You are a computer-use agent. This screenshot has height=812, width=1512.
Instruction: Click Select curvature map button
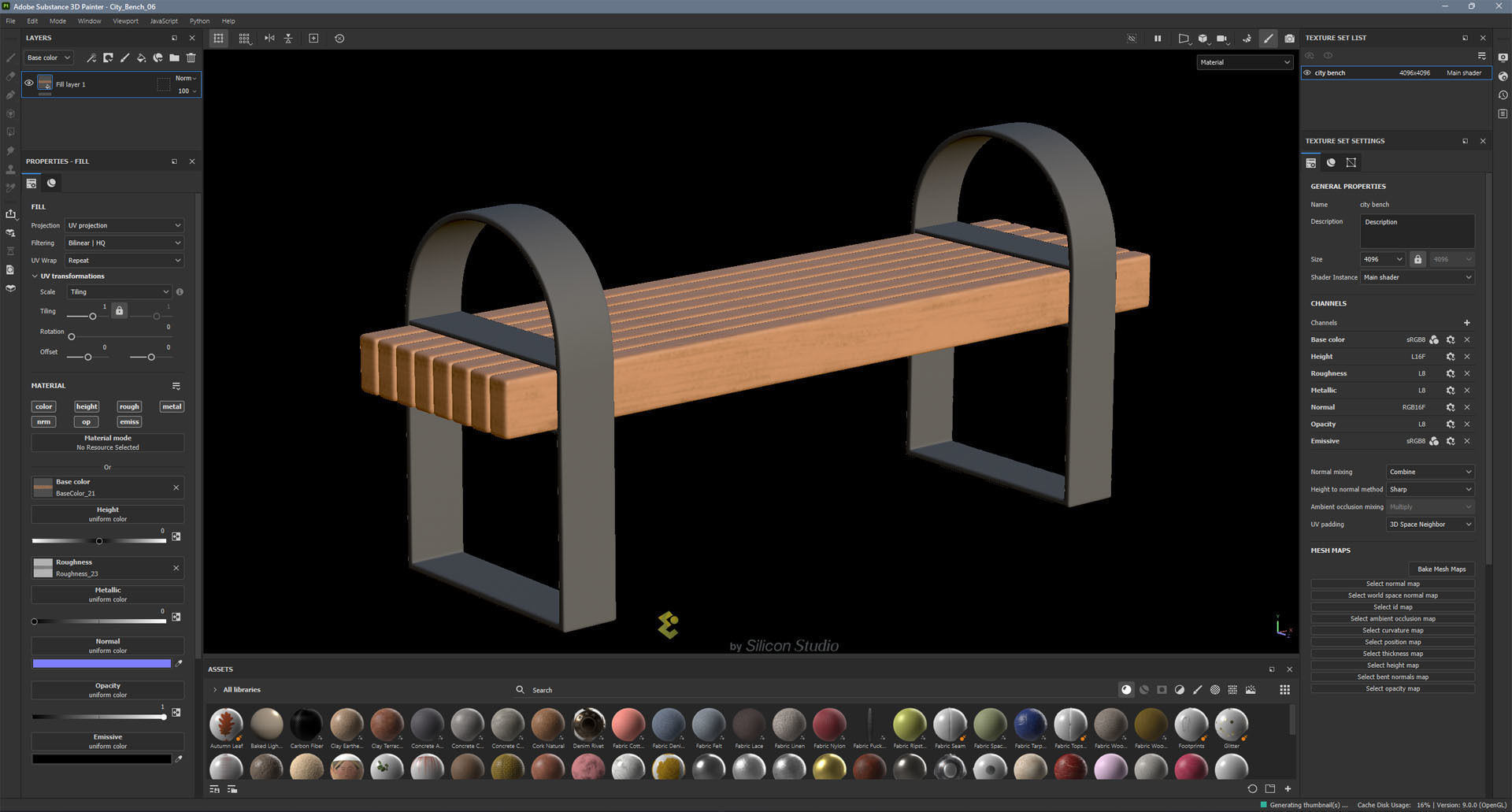(x=1392, y=630)
